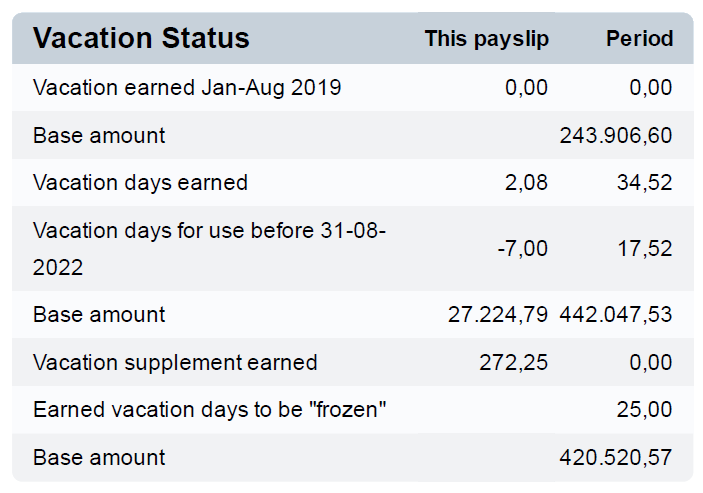Click the 442.047,53 period base amount
The width and height of the screenshot is (703, 493).
coord(615,315)
